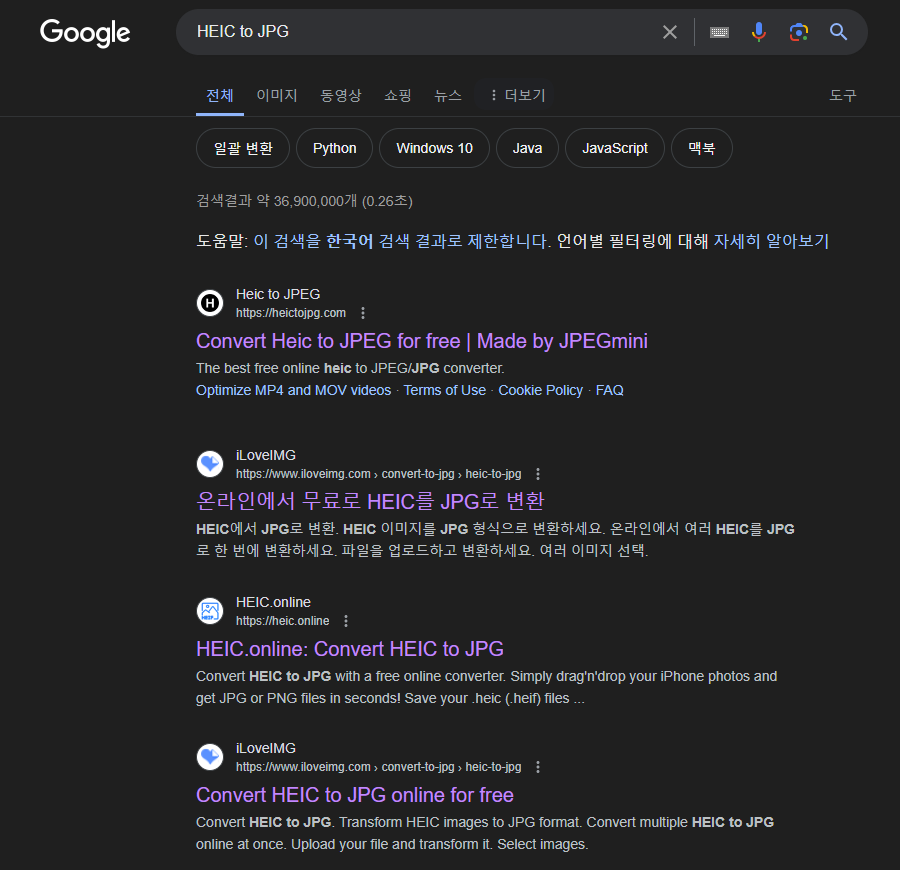Apply the Python filter chip
The width and height of the screenshot is (900, 870).
[x=335, y=148]
